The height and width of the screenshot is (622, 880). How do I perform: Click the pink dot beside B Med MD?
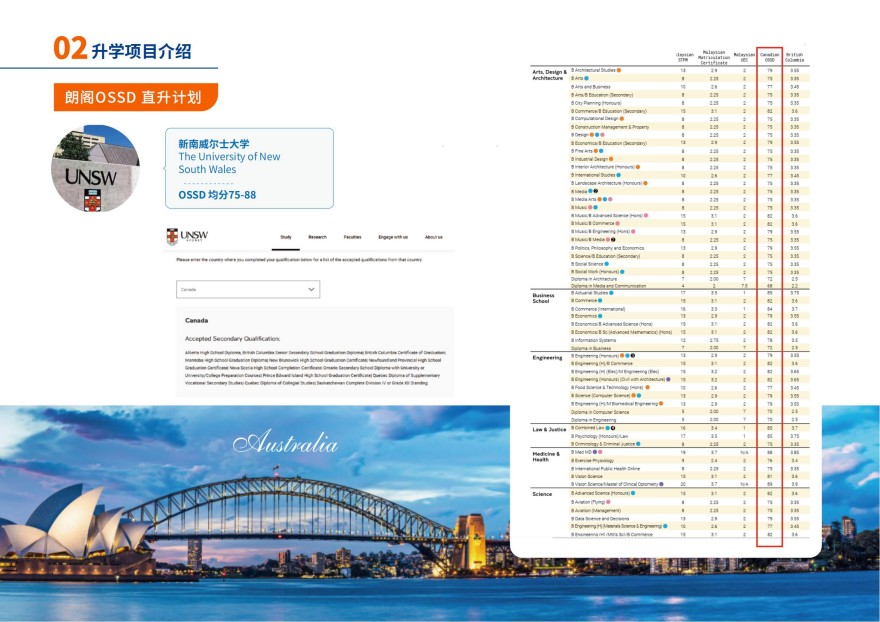600,452
